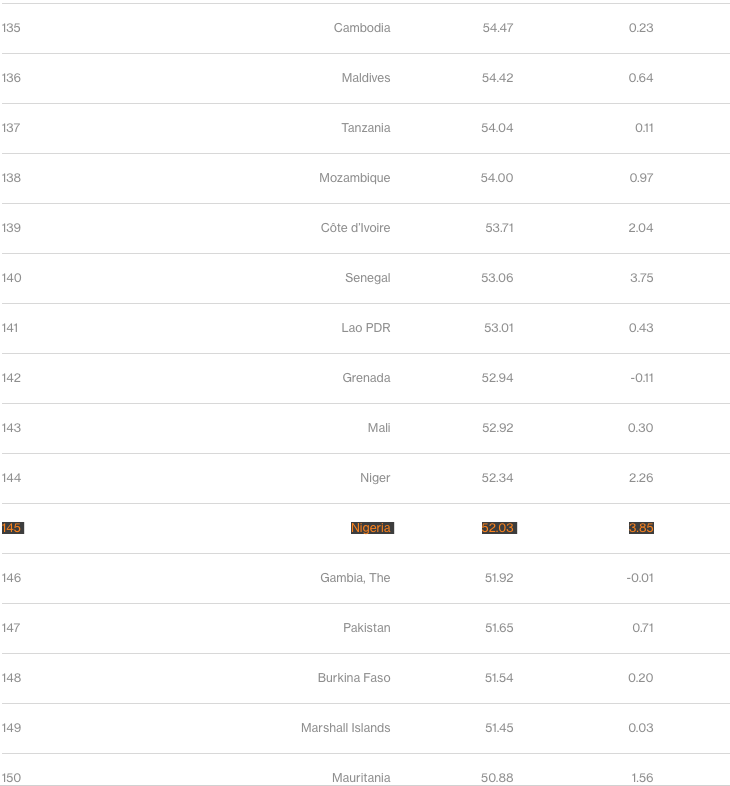
Task: Click Tanzania in the country column
Action: click(x=366, y=128)
